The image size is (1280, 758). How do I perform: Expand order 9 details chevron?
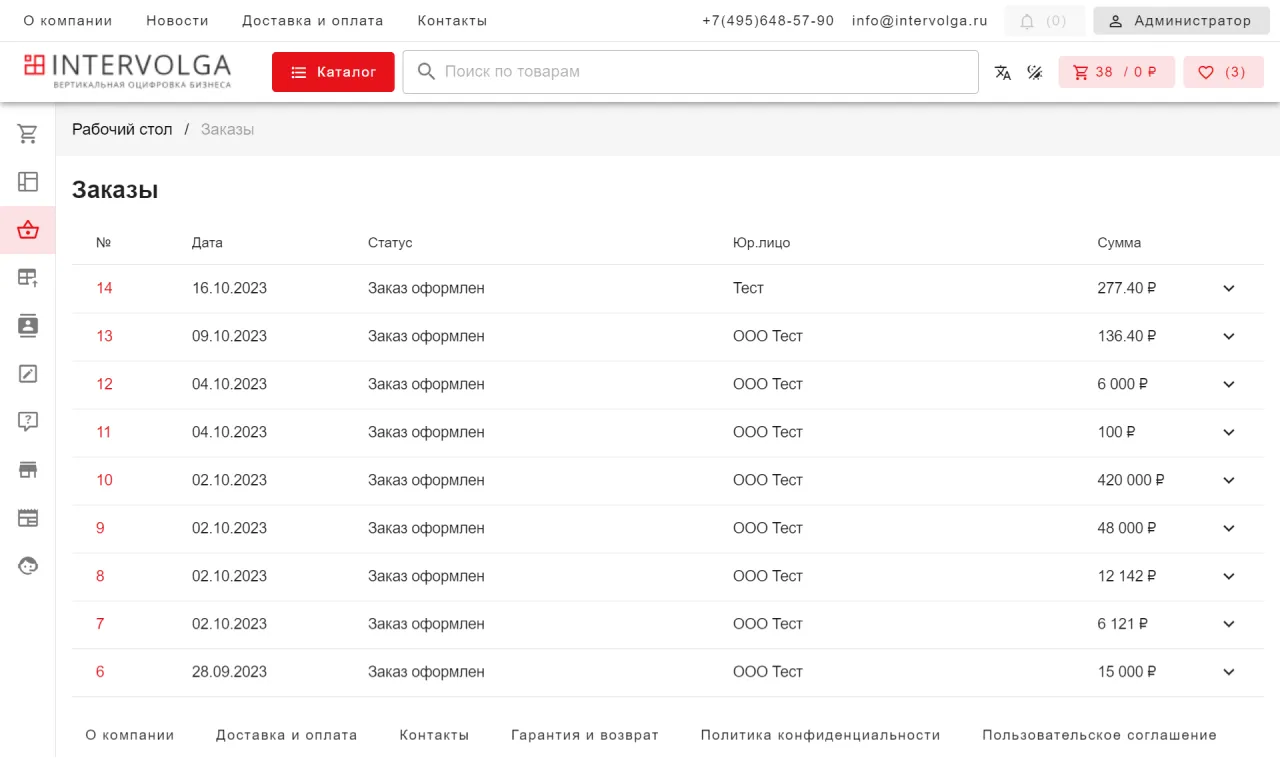[1229, 528]
